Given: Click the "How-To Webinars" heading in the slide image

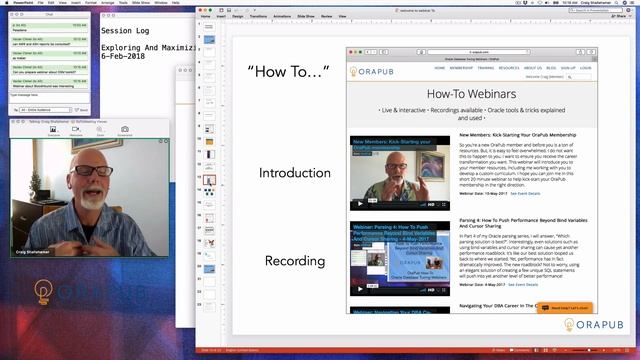Looking at the screenshot, I should click(471, 94).
